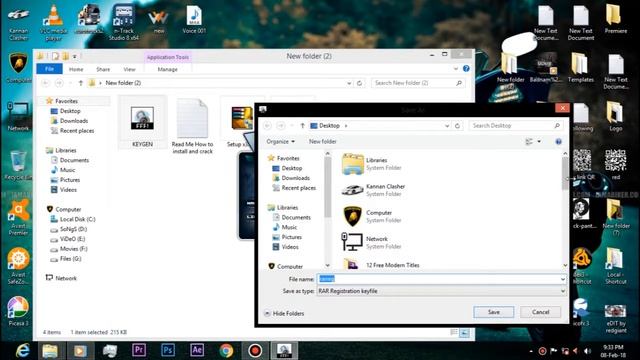Screen dimensions: 640x360
Task: Open Explorer help in New folder (2) window
Action: (x=466, y=69)
